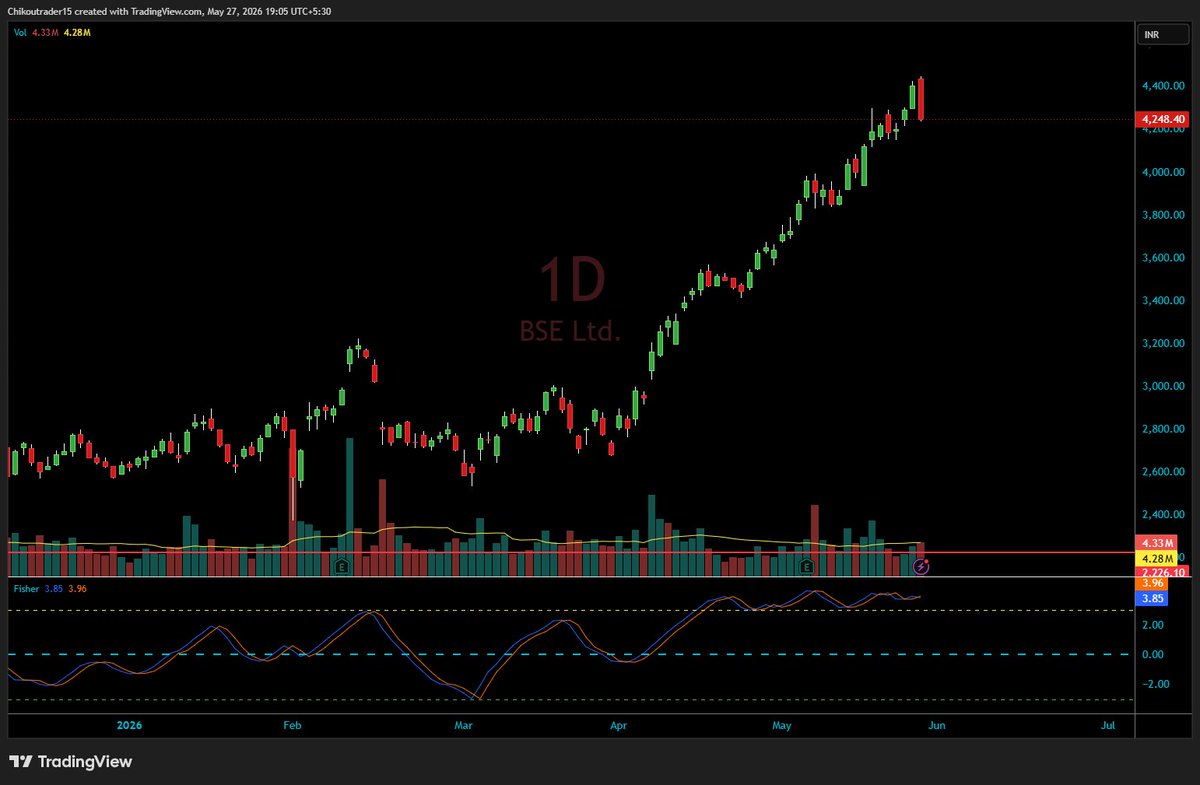1200x785 pixels.
Task: Click the 4,400.00 price axis label
Action: click(1165, 87)
